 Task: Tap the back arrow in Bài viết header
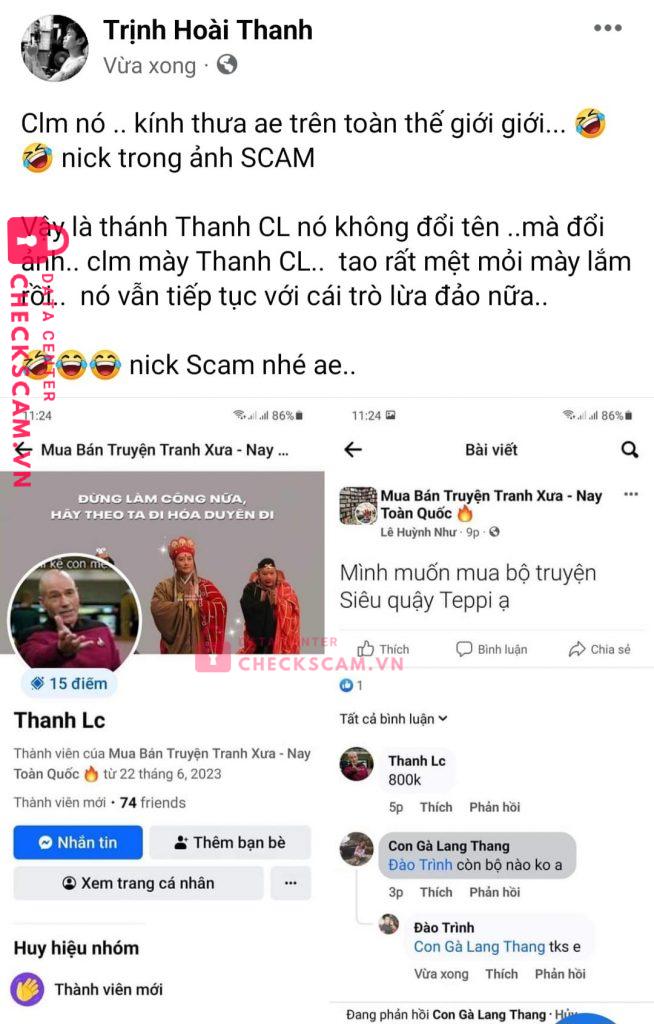pyautogui.click(x=353, y=449)
